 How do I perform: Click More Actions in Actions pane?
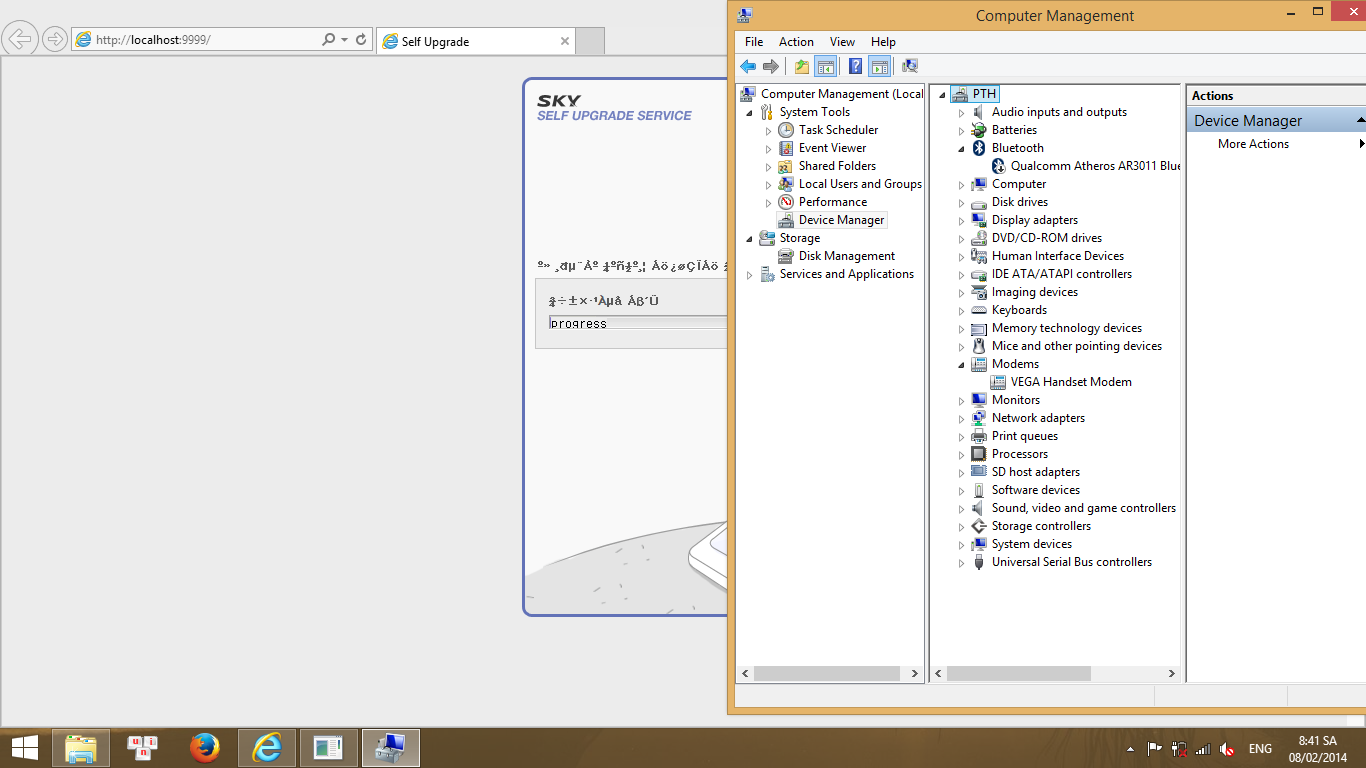[x=1253, y=144]
